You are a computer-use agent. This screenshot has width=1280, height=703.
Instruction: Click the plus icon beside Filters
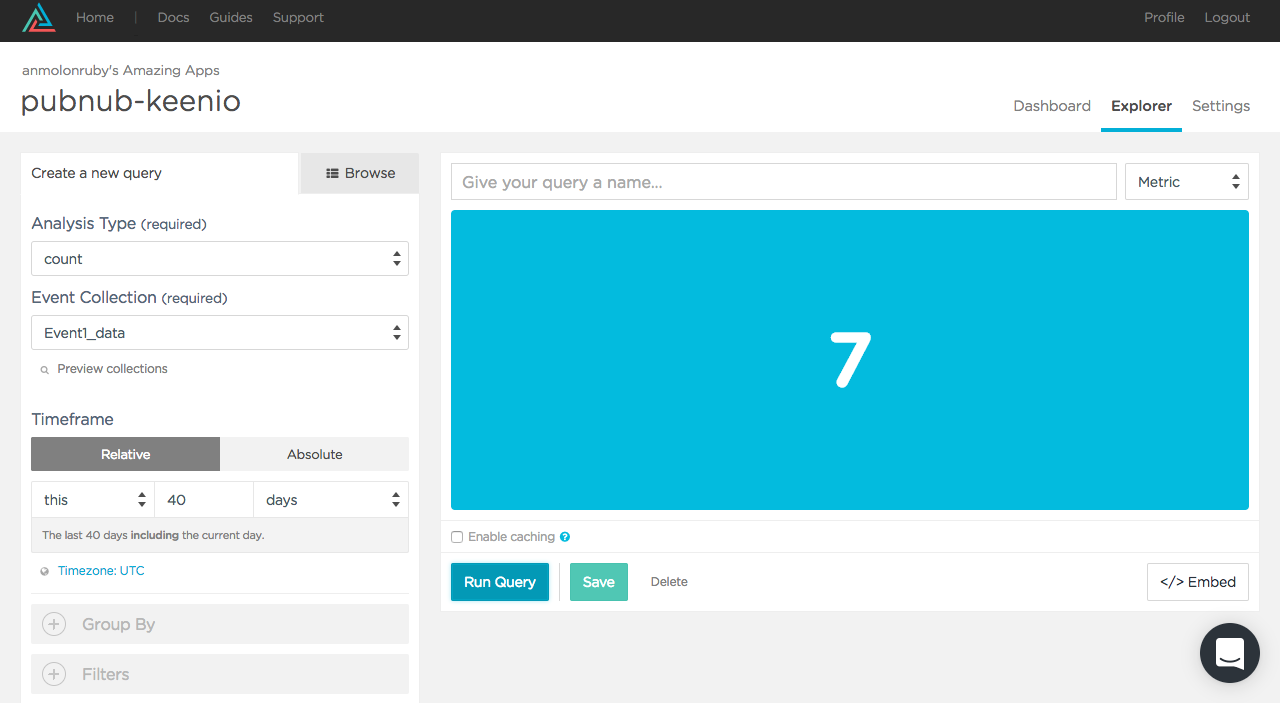coord(54,674)
